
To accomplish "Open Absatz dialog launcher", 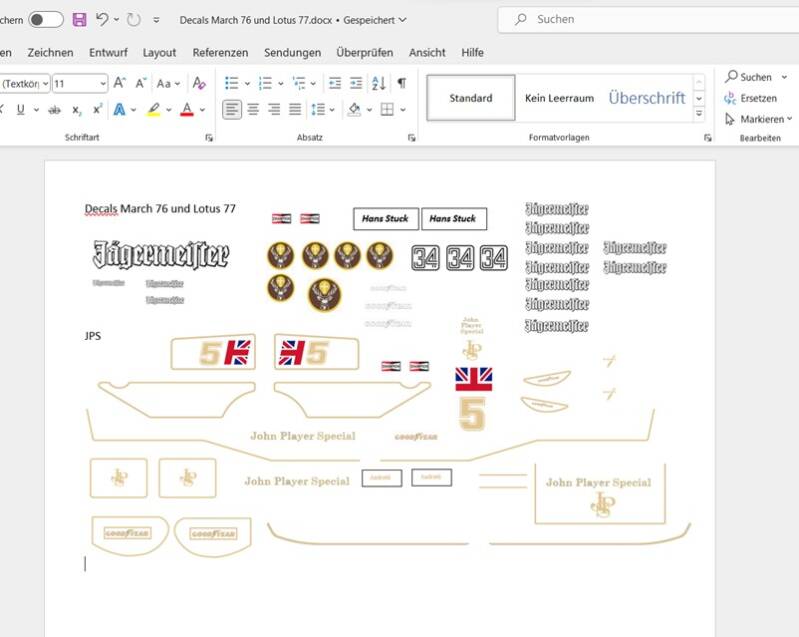I will click(x=412, y=138).
